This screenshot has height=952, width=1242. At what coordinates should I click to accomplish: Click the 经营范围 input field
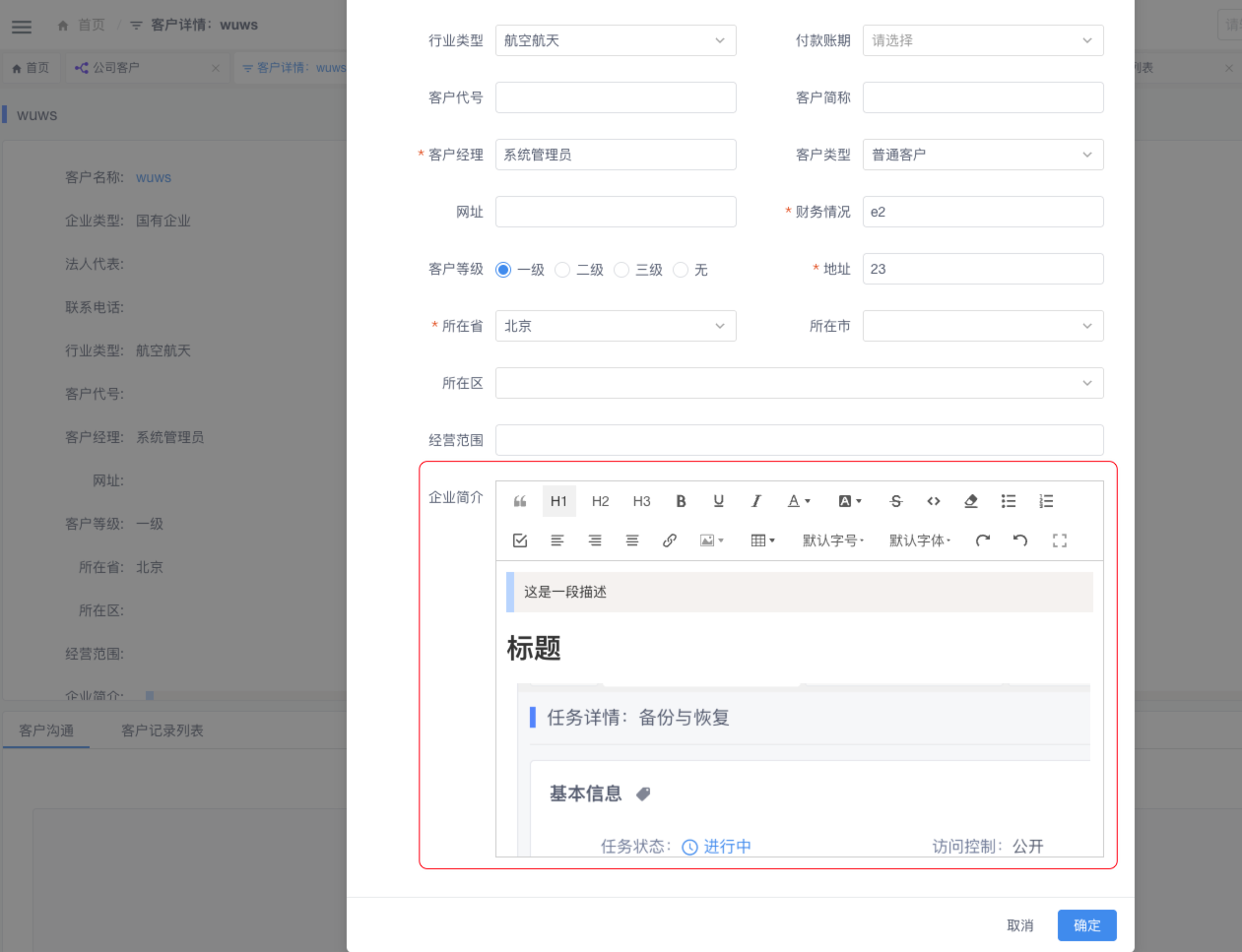(x=799, y=440)
